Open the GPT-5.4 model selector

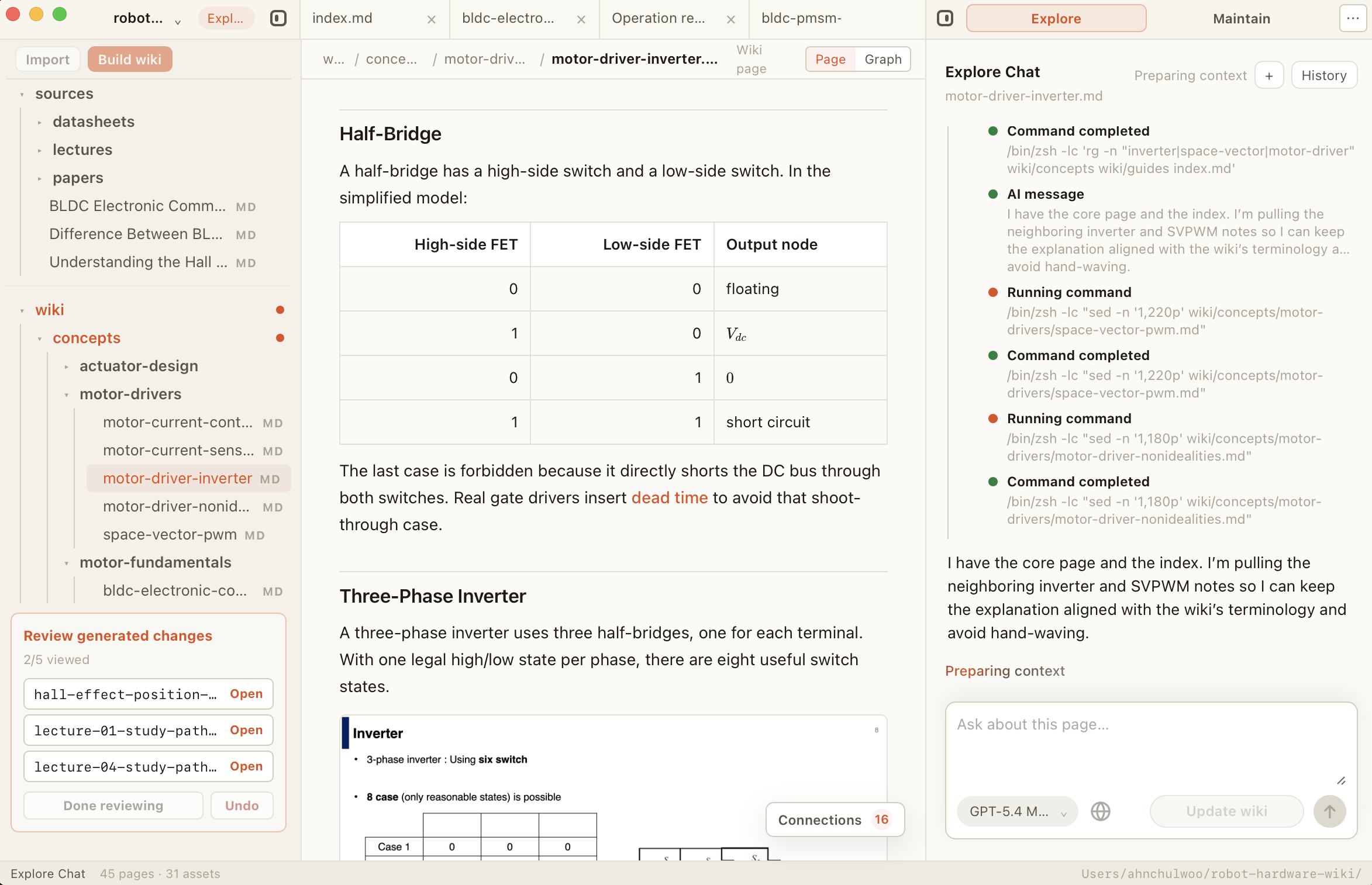(x=1017, y=811)
